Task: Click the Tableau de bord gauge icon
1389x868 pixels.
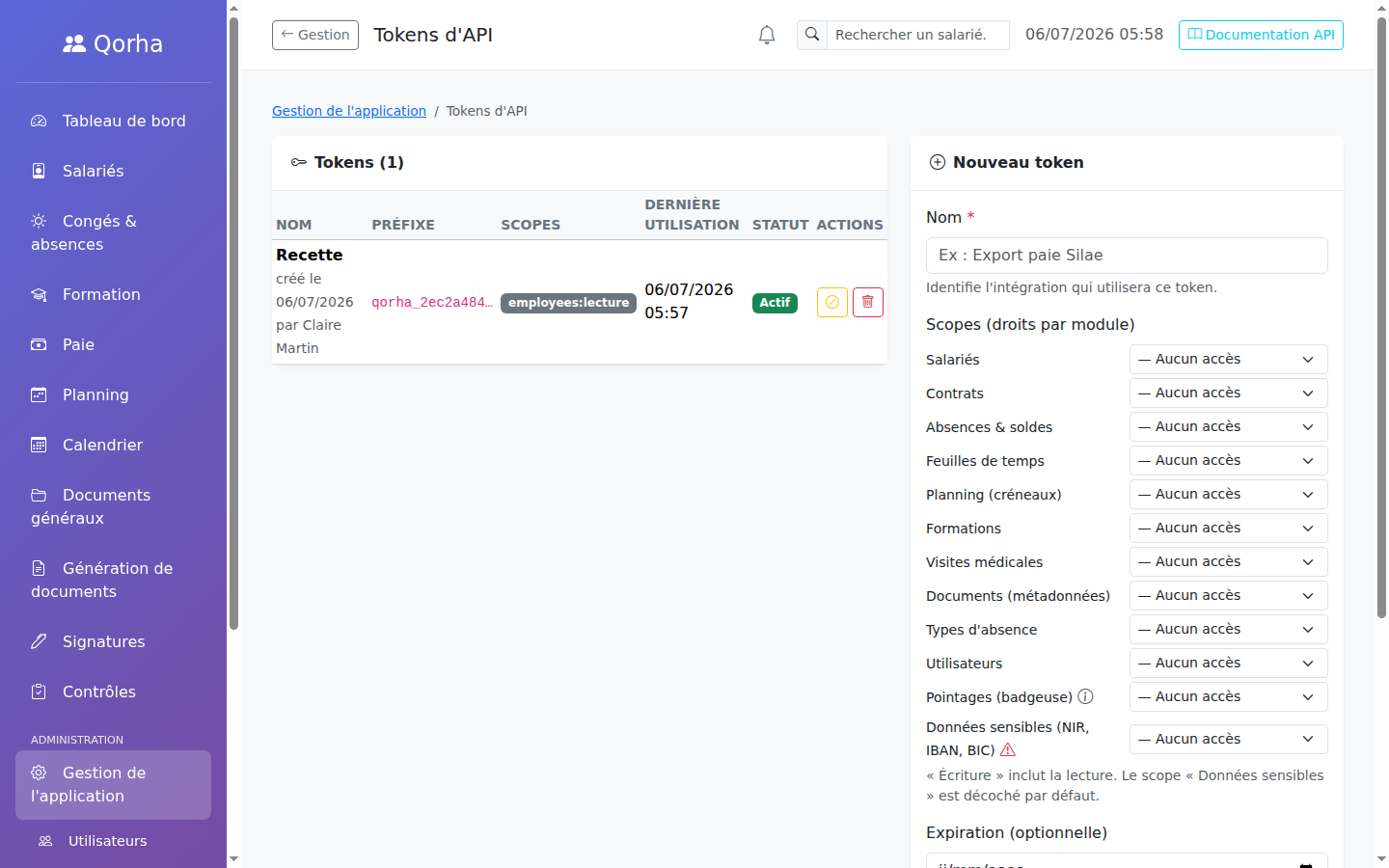Action: pyautogui.click(x=39, y=121)
